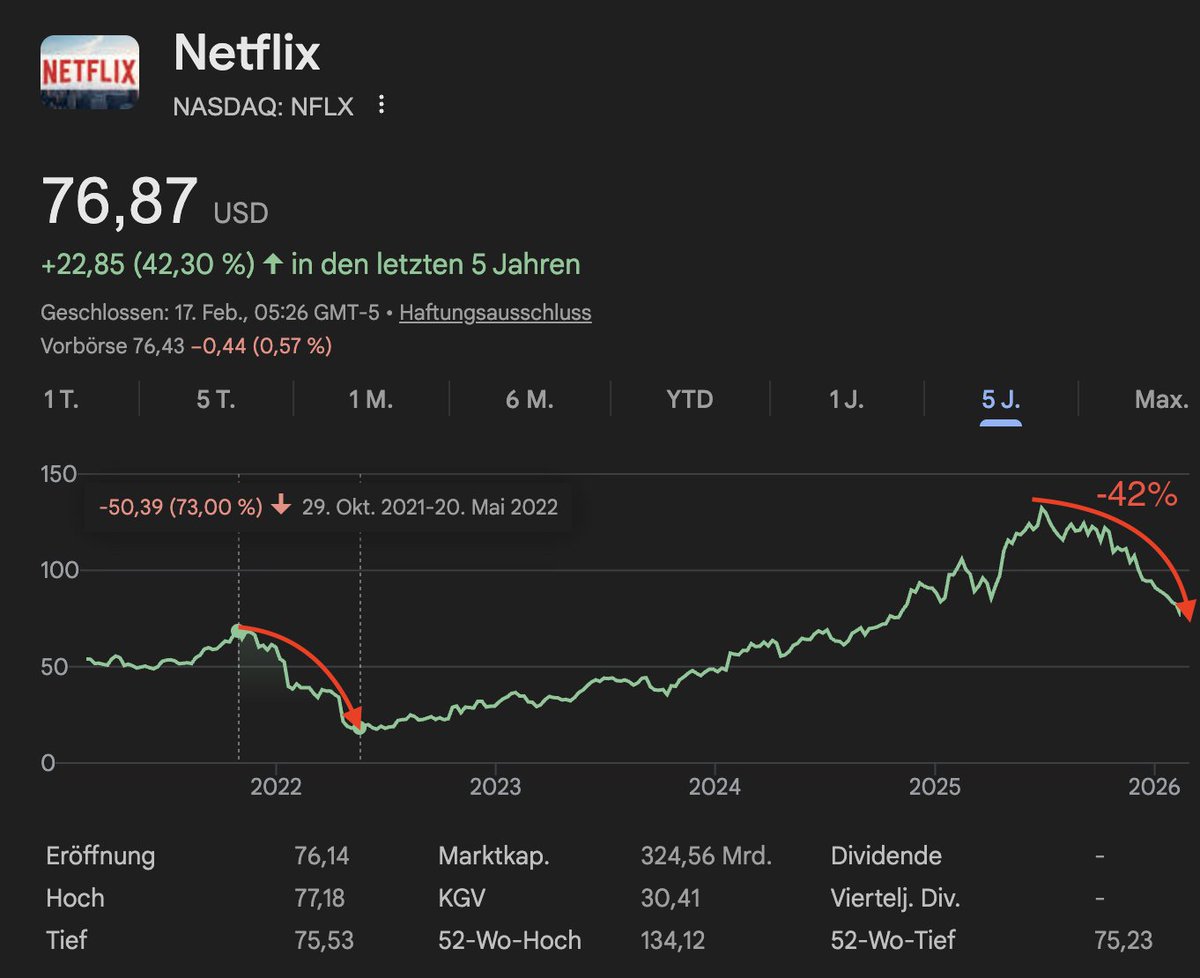The height and width of the screenshot is (978, 1200).
Task: Click the 100 y-axis label
Action: (58, 570)
